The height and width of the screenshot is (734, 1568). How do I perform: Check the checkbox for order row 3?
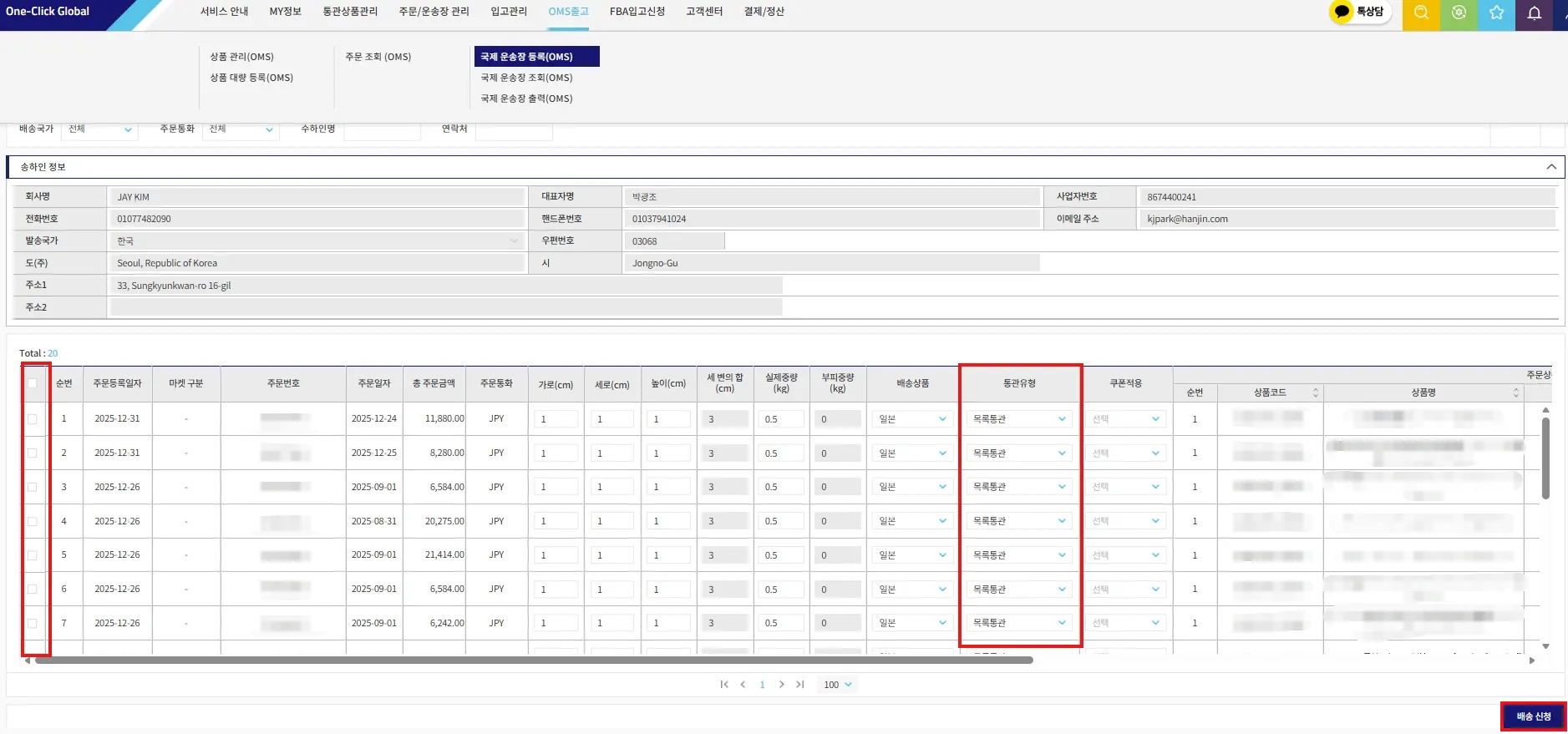click(x=33, y=487)
